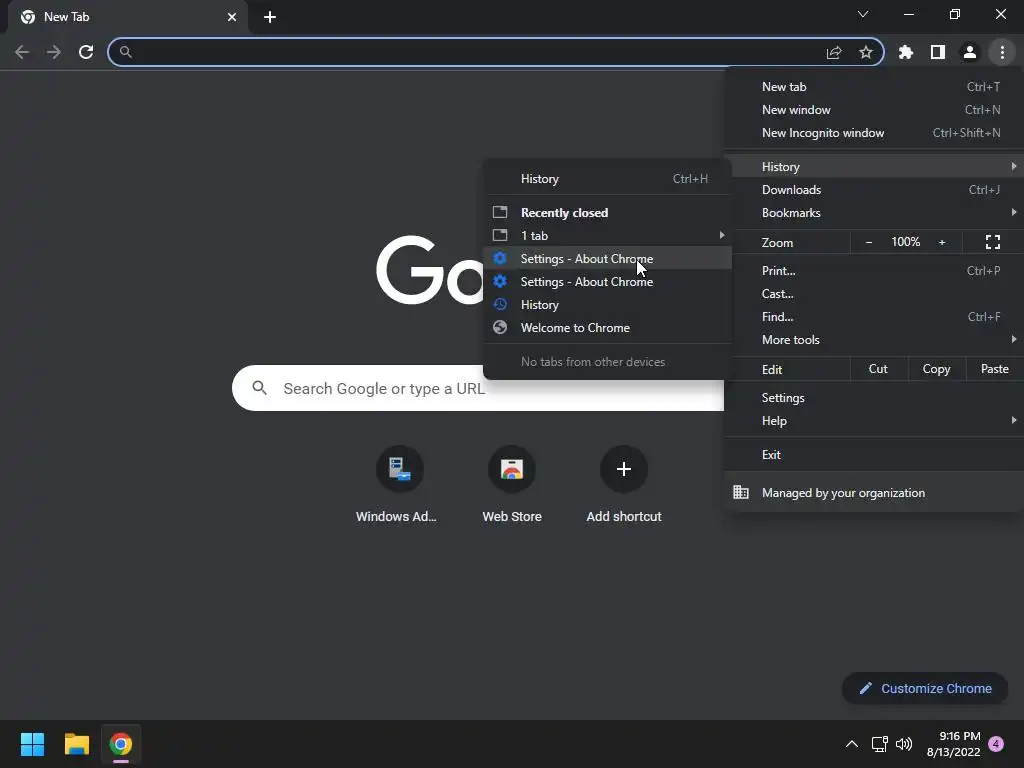Click Chrome icon in the taskbar
The height and width of the screenshot is (768, 1024).
121,744
